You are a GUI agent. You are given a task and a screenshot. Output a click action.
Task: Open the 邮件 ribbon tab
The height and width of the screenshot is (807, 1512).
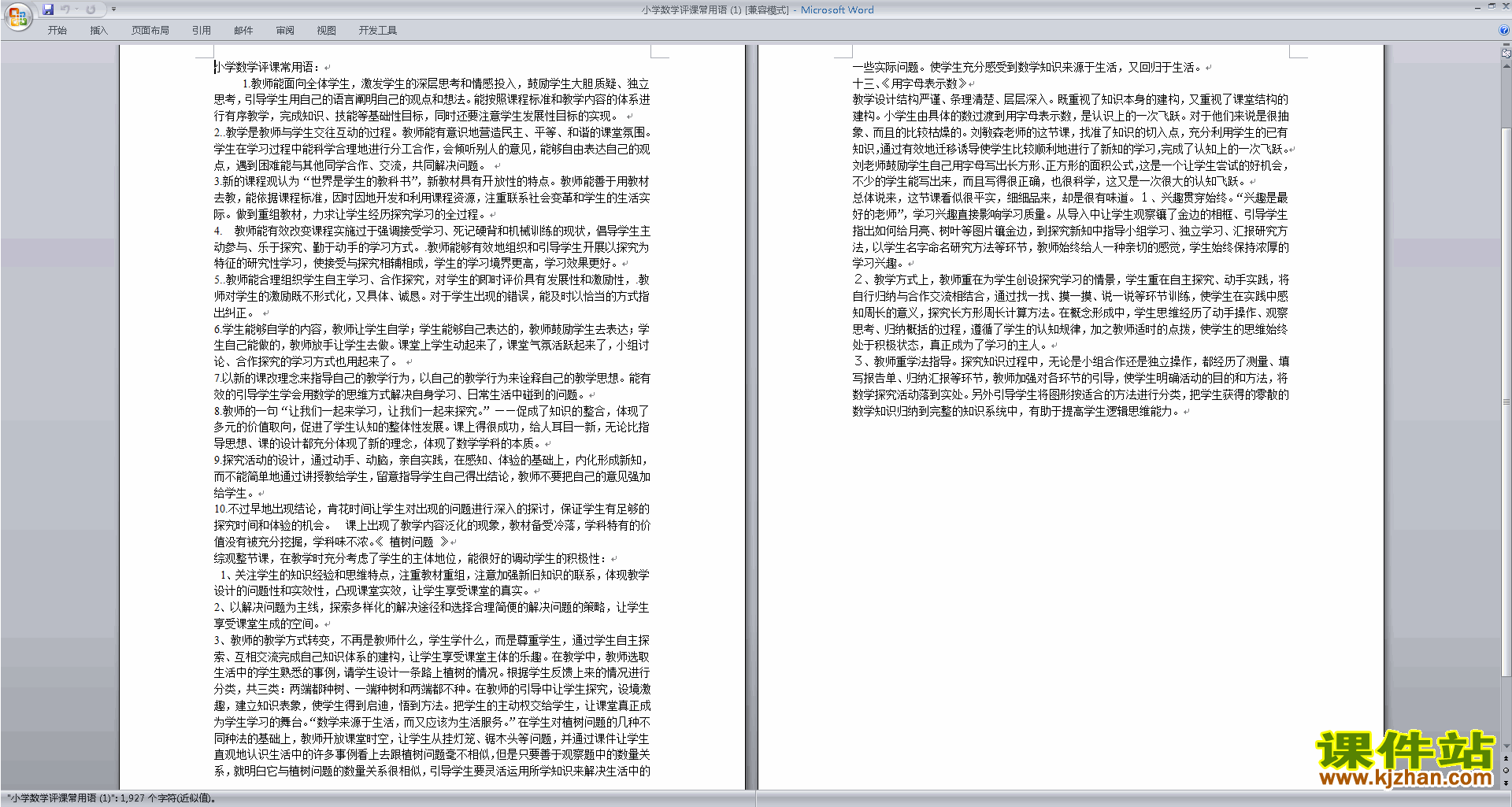pos(243,30)
